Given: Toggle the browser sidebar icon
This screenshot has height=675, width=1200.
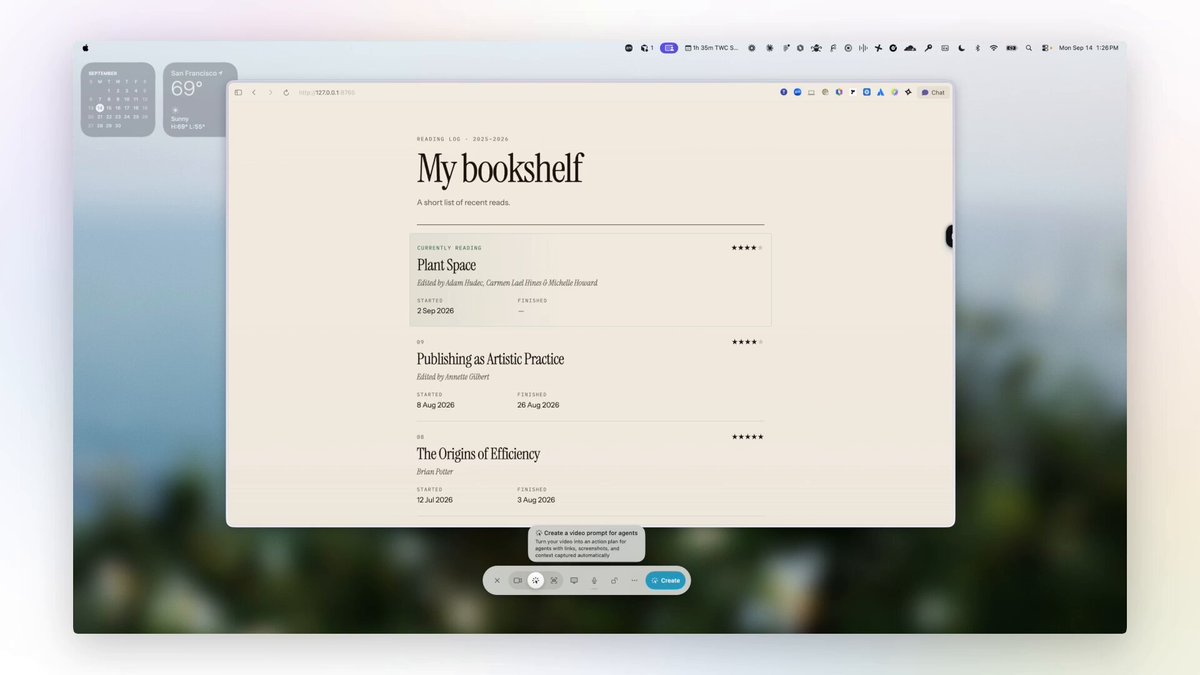Looking at the screenshot, I should pyautogui.click(x=238, y=92).
